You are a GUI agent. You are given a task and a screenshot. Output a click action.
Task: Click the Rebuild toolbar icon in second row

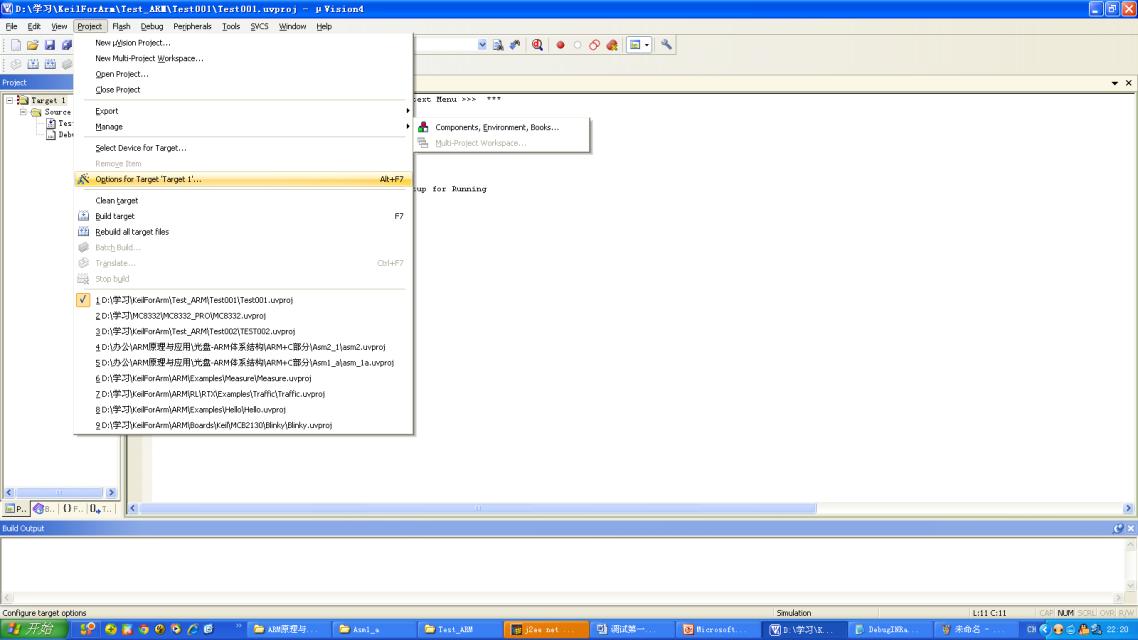pyautogui.click(x=50, y=65)
